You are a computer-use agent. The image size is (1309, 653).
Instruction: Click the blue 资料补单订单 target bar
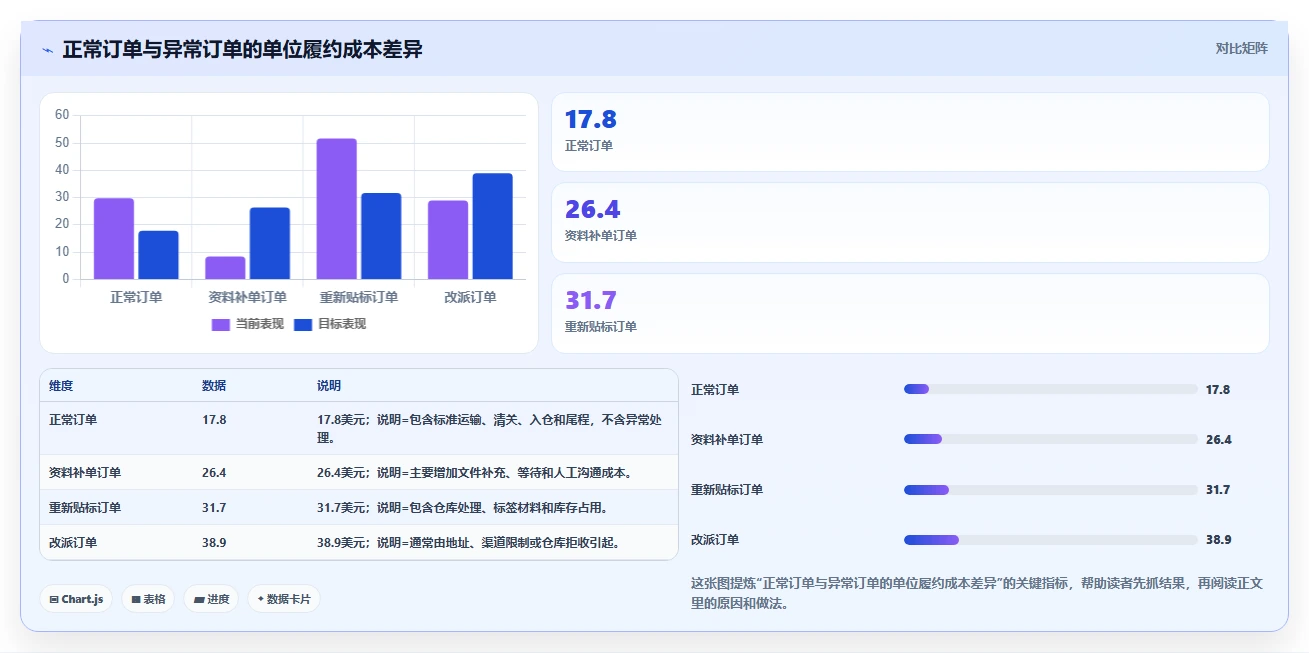point(270,243)
